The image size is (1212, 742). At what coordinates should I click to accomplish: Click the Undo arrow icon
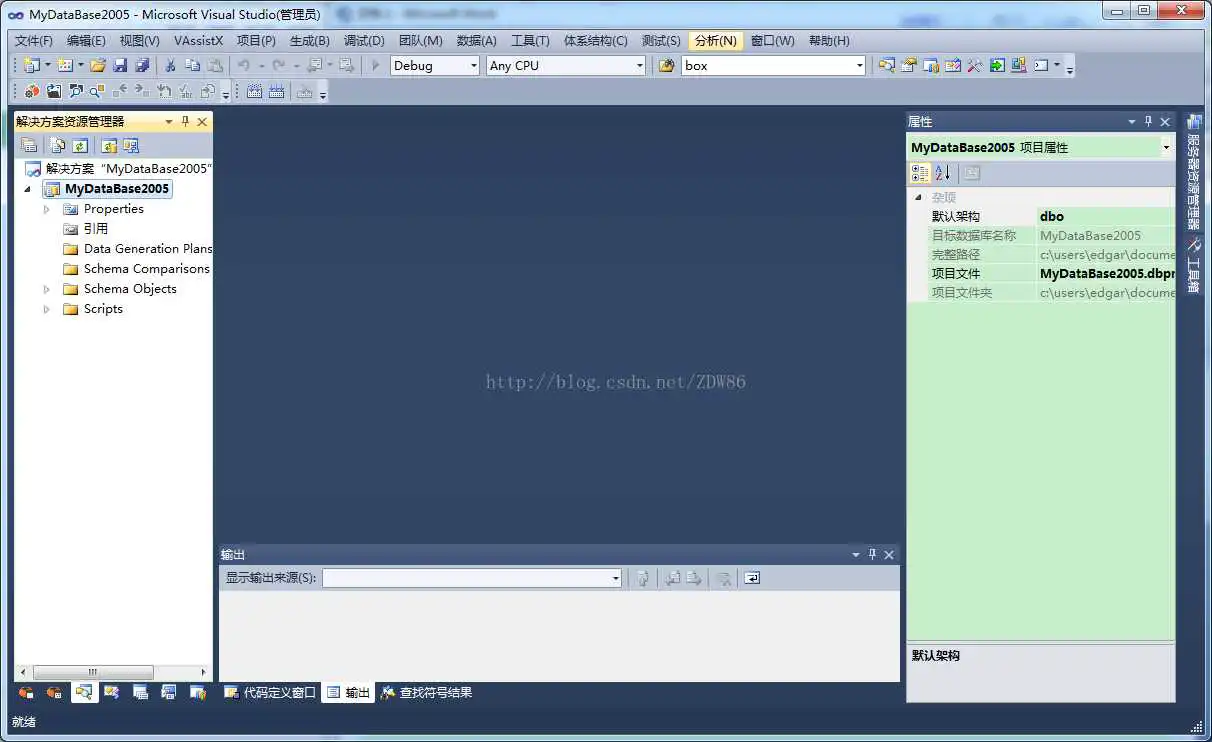coord(243,66)
